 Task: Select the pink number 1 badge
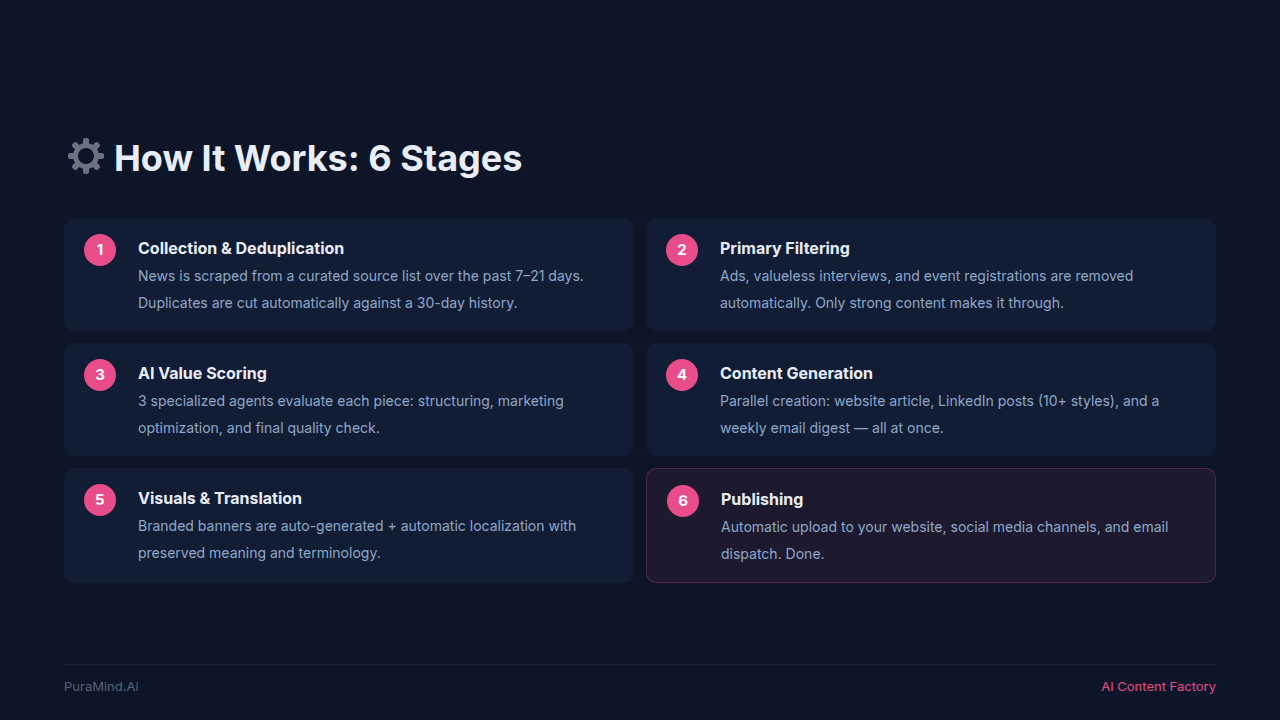[x=100, y=249]
